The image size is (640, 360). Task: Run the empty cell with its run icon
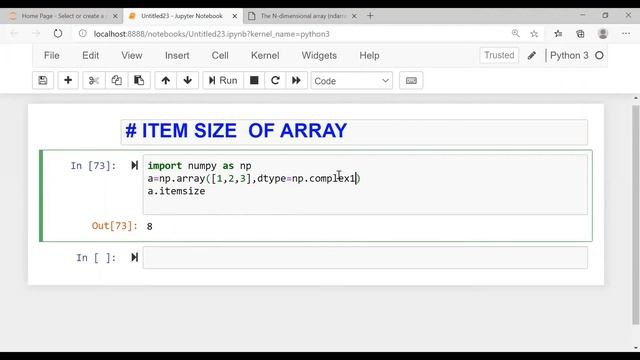pyautogui.click(x=134, y=258)
